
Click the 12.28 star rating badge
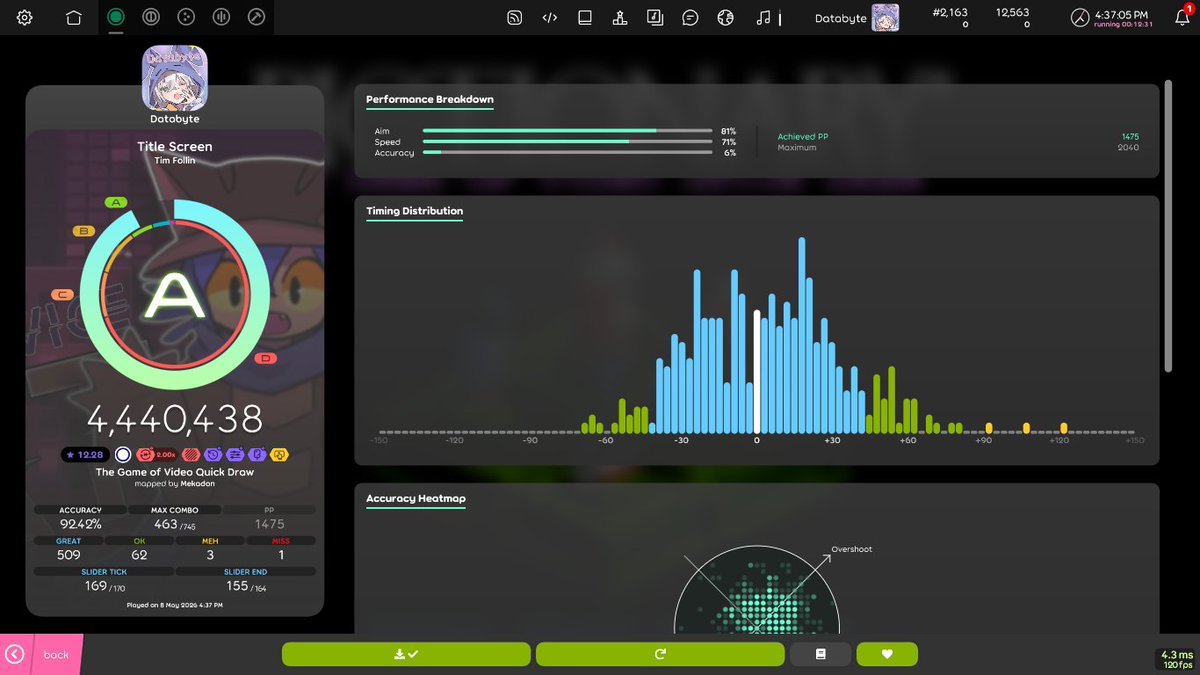pyautogui.click(x=84, y=455)
